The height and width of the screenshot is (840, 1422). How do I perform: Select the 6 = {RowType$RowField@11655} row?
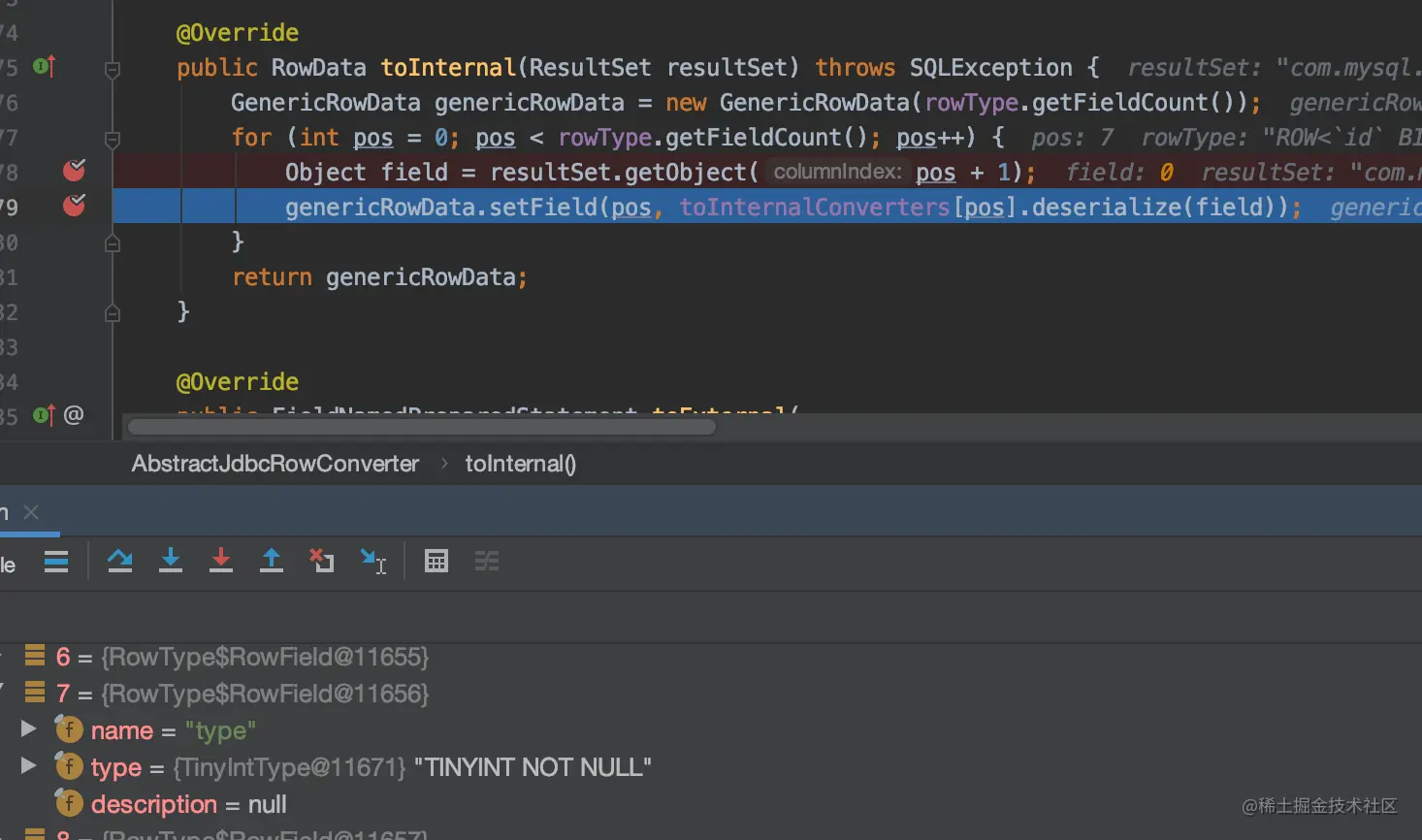tap(711, 657)
